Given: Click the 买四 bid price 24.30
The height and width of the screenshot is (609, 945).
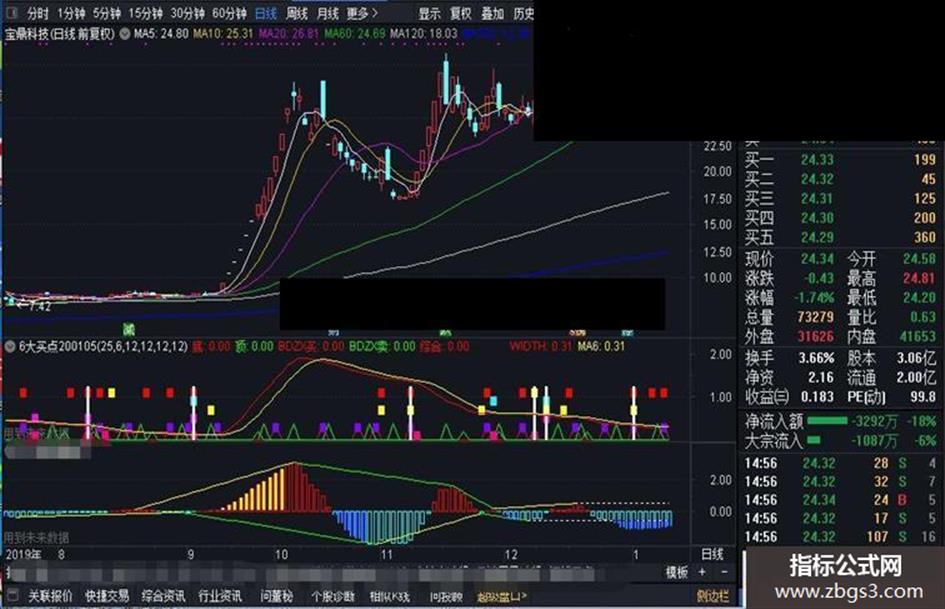Looking at the screenshot, I should (817, 218).
